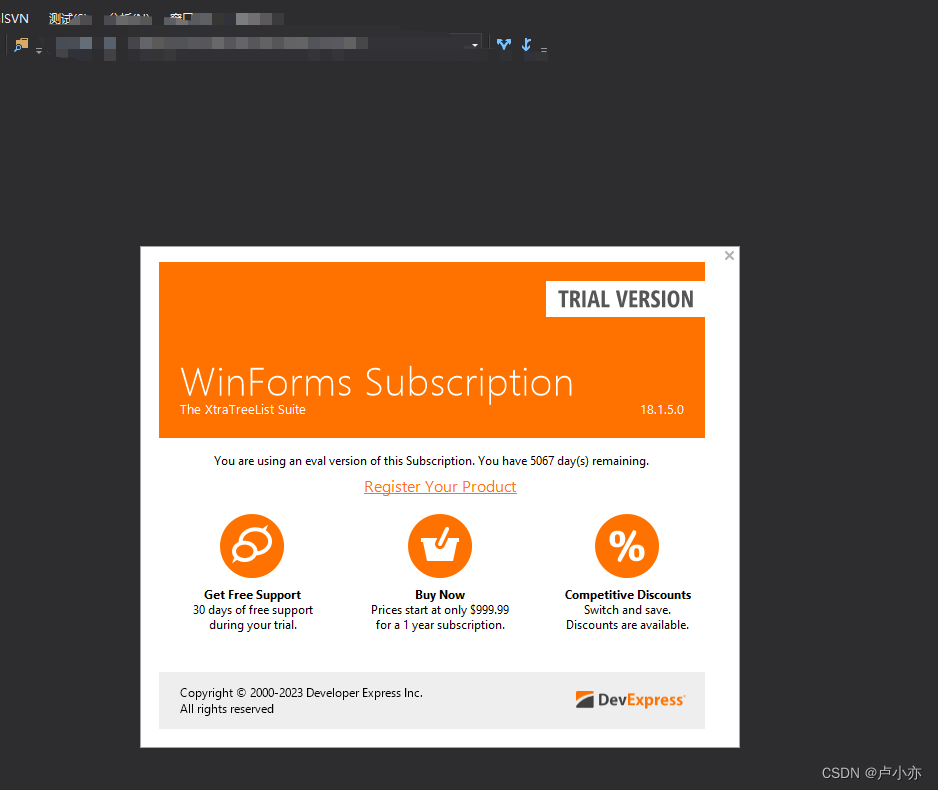Select the Get Free Support icon
938x790 pixels.
point(252,545)
